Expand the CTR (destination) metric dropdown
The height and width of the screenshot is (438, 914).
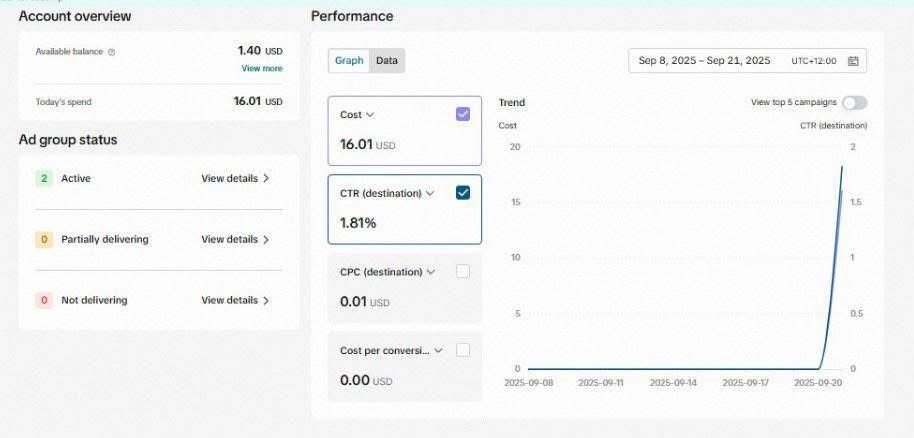pyautogui.click(x=430, y=193)
